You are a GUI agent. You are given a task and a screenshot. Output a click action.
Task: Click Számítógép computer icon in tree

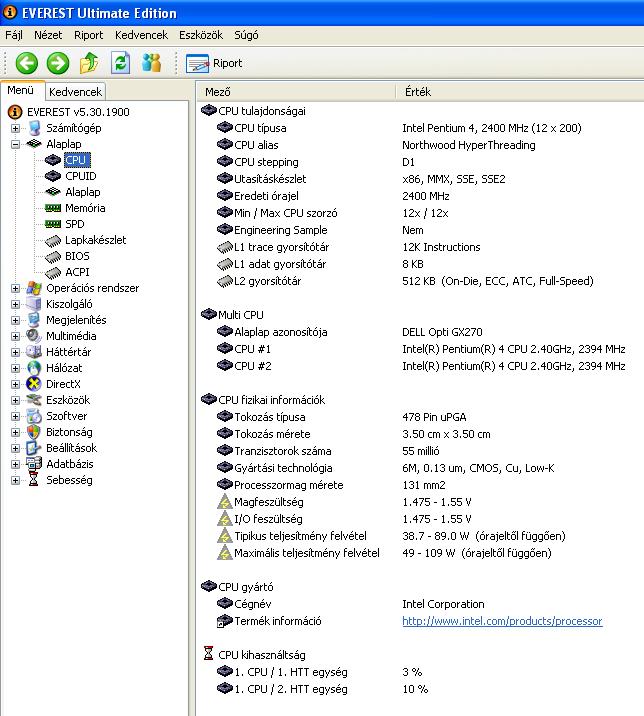(34, 128)
